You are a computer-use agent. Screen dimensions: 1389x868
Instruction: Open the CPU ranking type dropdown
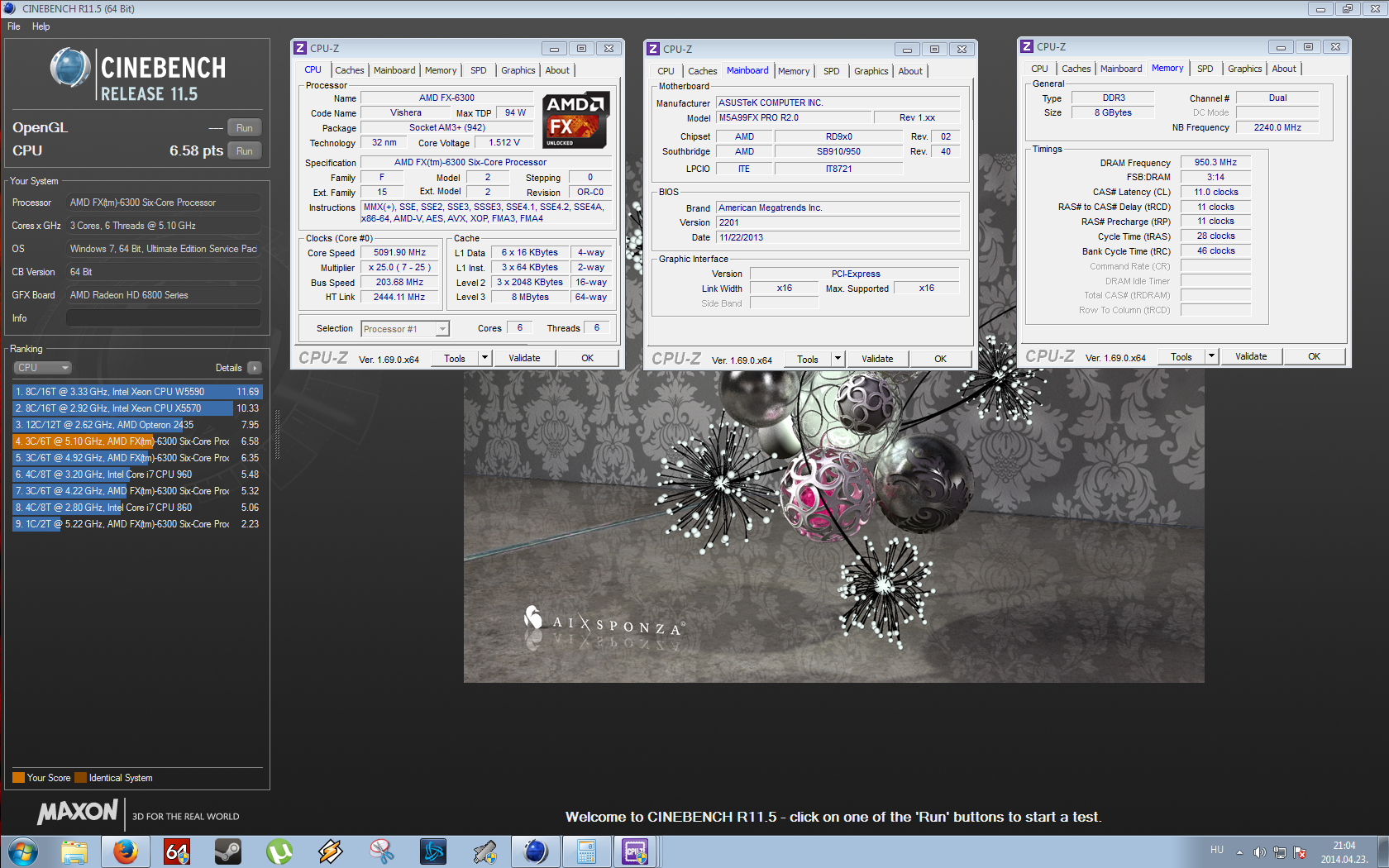point(42,368)
